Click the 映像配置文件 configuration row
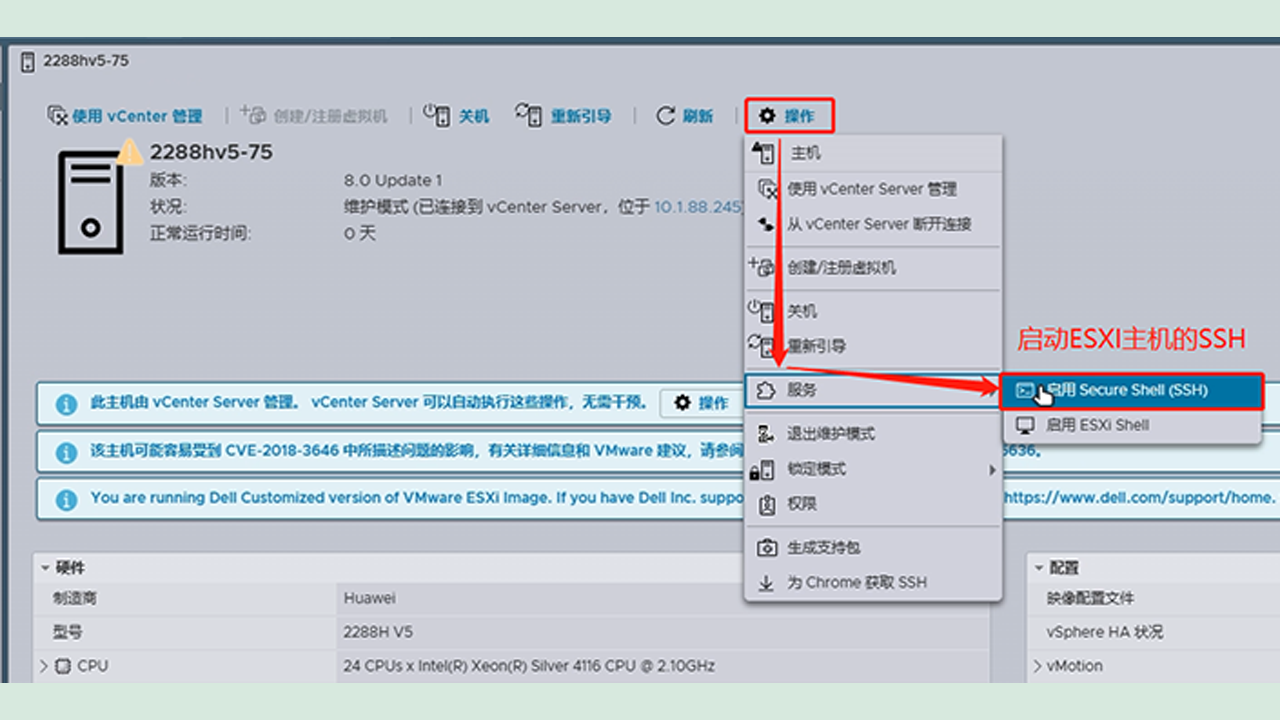Image resolution: width=1280 pixels, height=720 pixels. click(x=1153, y=598)
